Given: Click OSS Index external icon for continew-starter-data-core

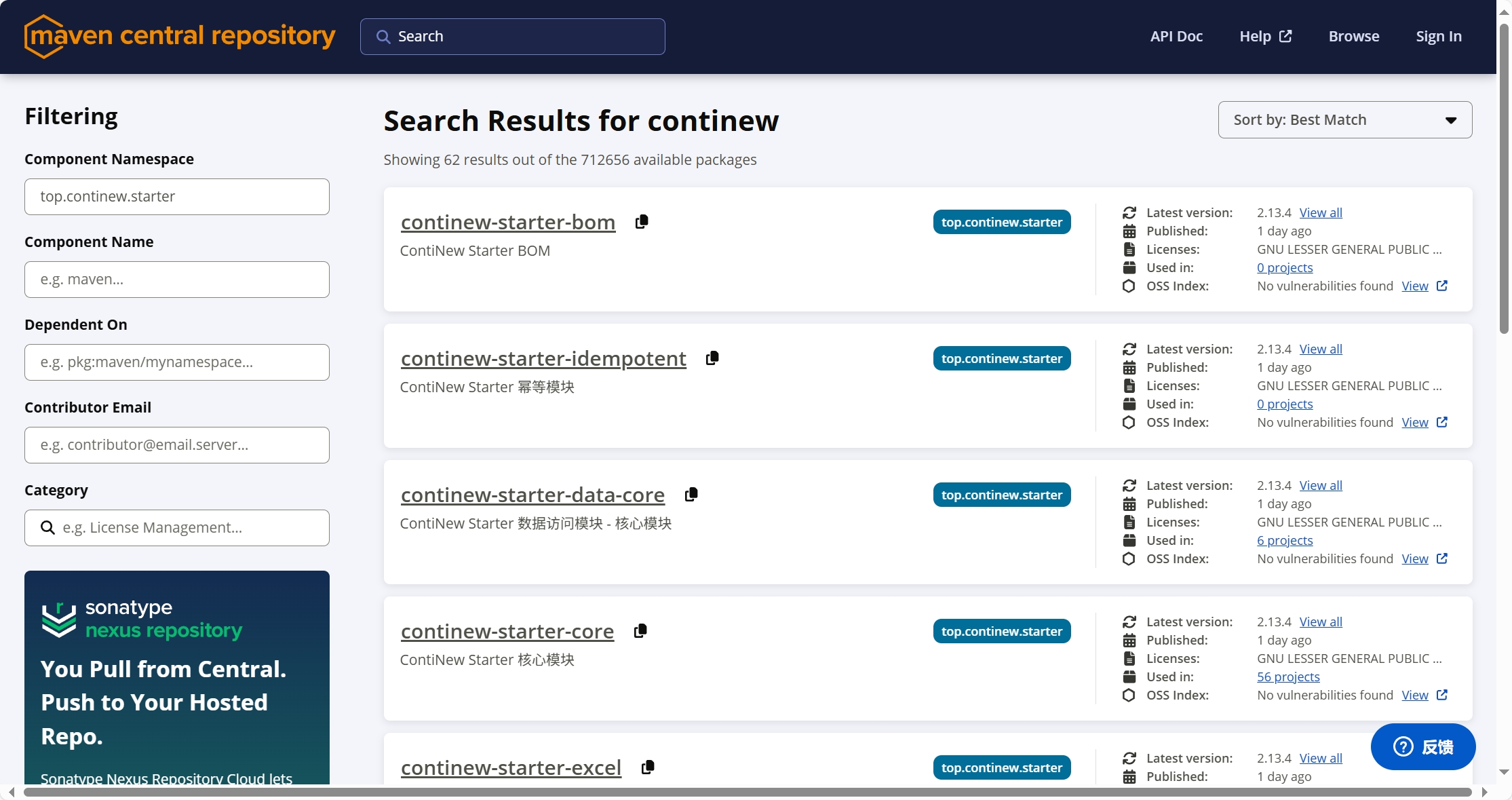Looking at the screenshot, I should (1442, 558).
